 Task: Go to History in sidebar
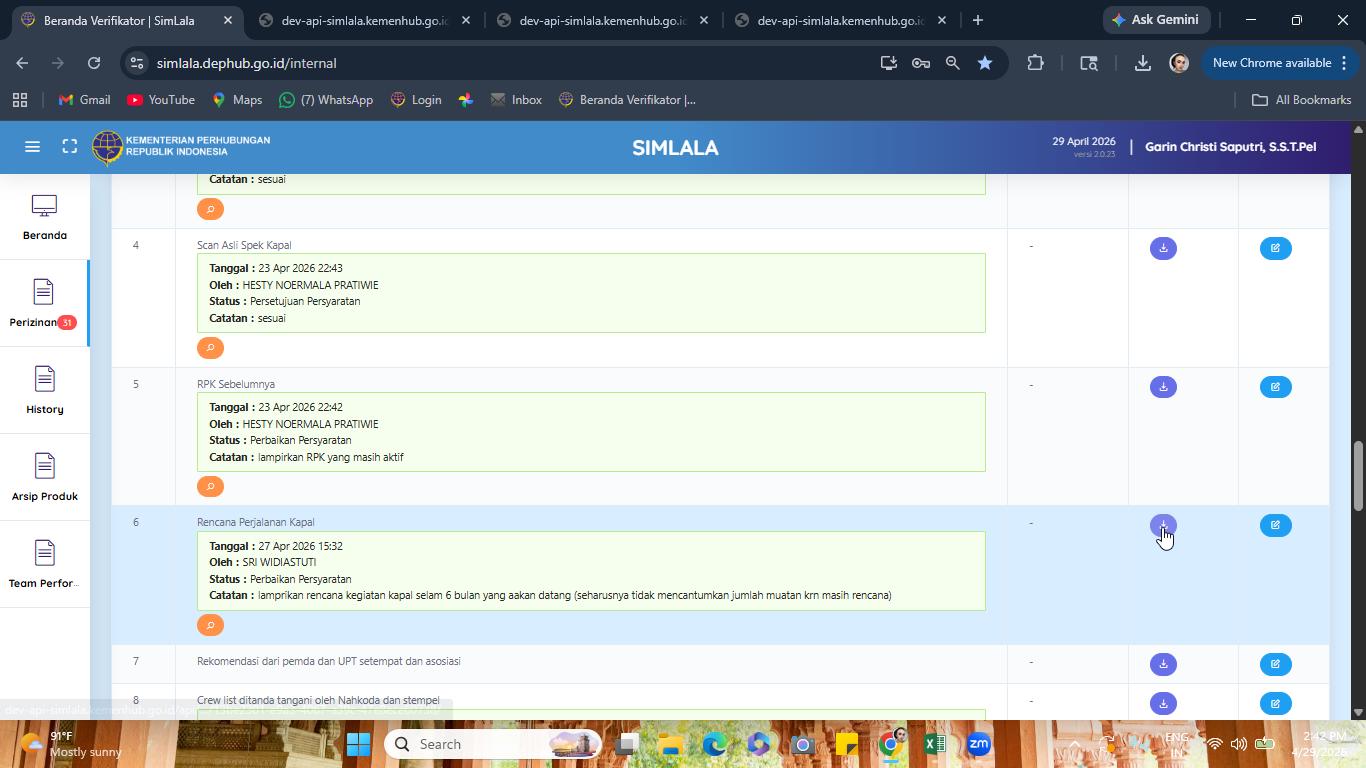[44, 390]
